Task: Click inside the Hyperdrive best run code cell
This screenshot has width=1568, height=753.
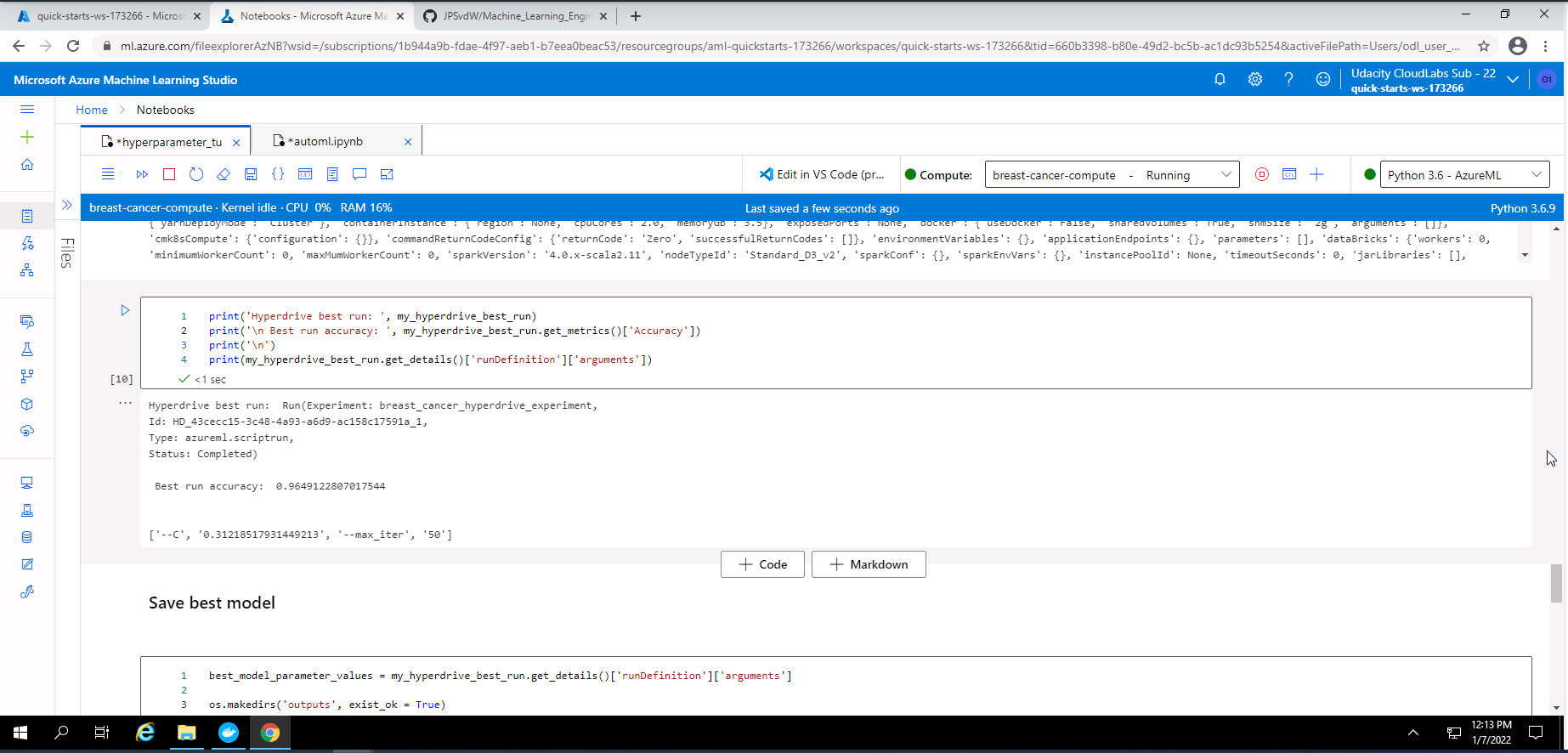Action: 835,343
